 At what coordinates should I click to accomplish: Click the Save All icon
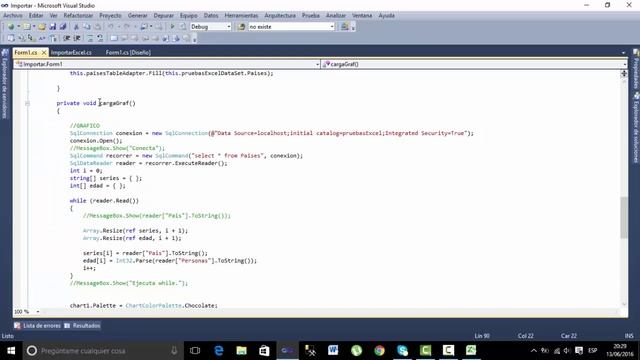coord(63,27)
